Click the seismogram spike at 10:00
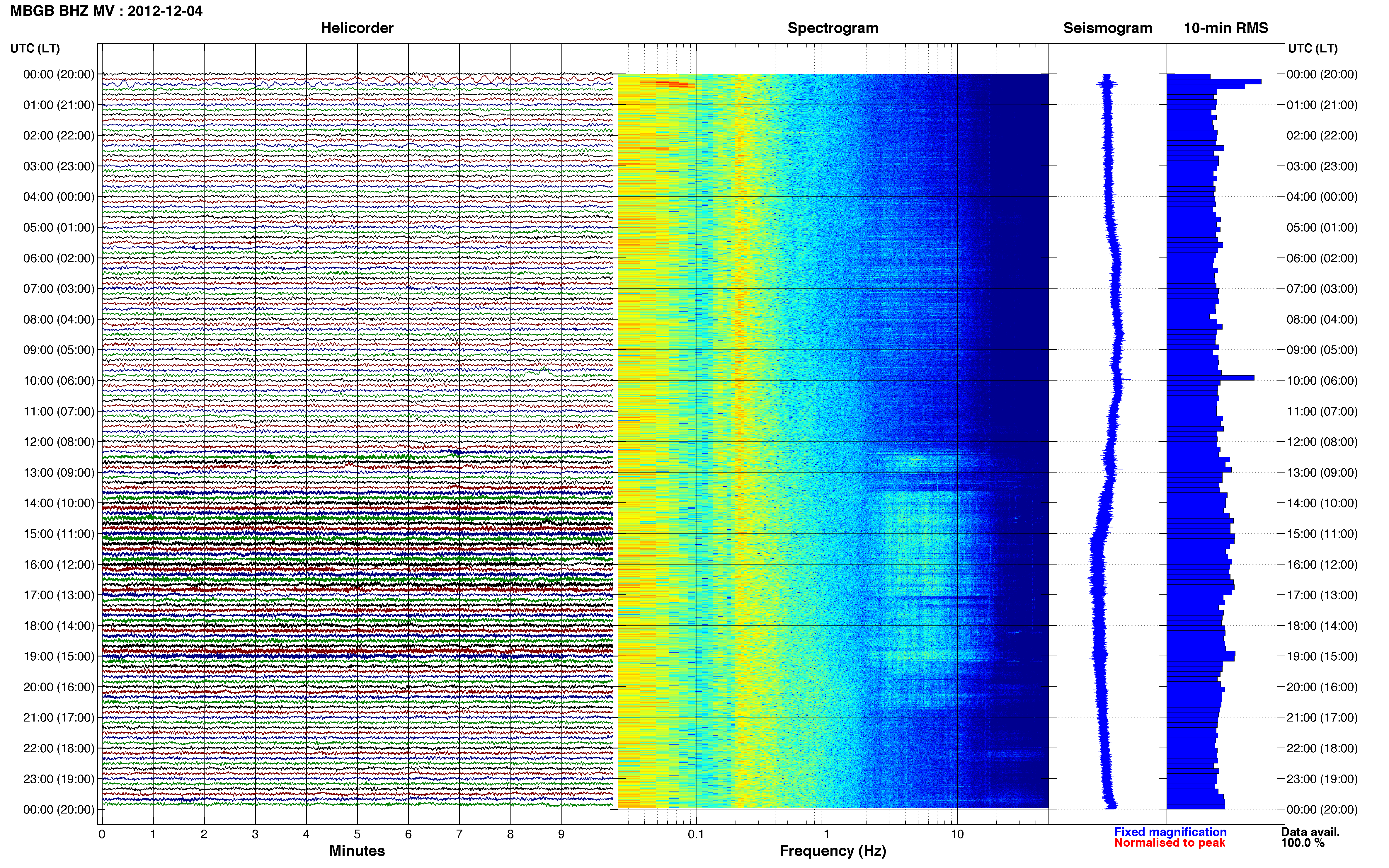Image resolution: width=1389 pixels, height=868 pixels. (x=1131, y=380)
